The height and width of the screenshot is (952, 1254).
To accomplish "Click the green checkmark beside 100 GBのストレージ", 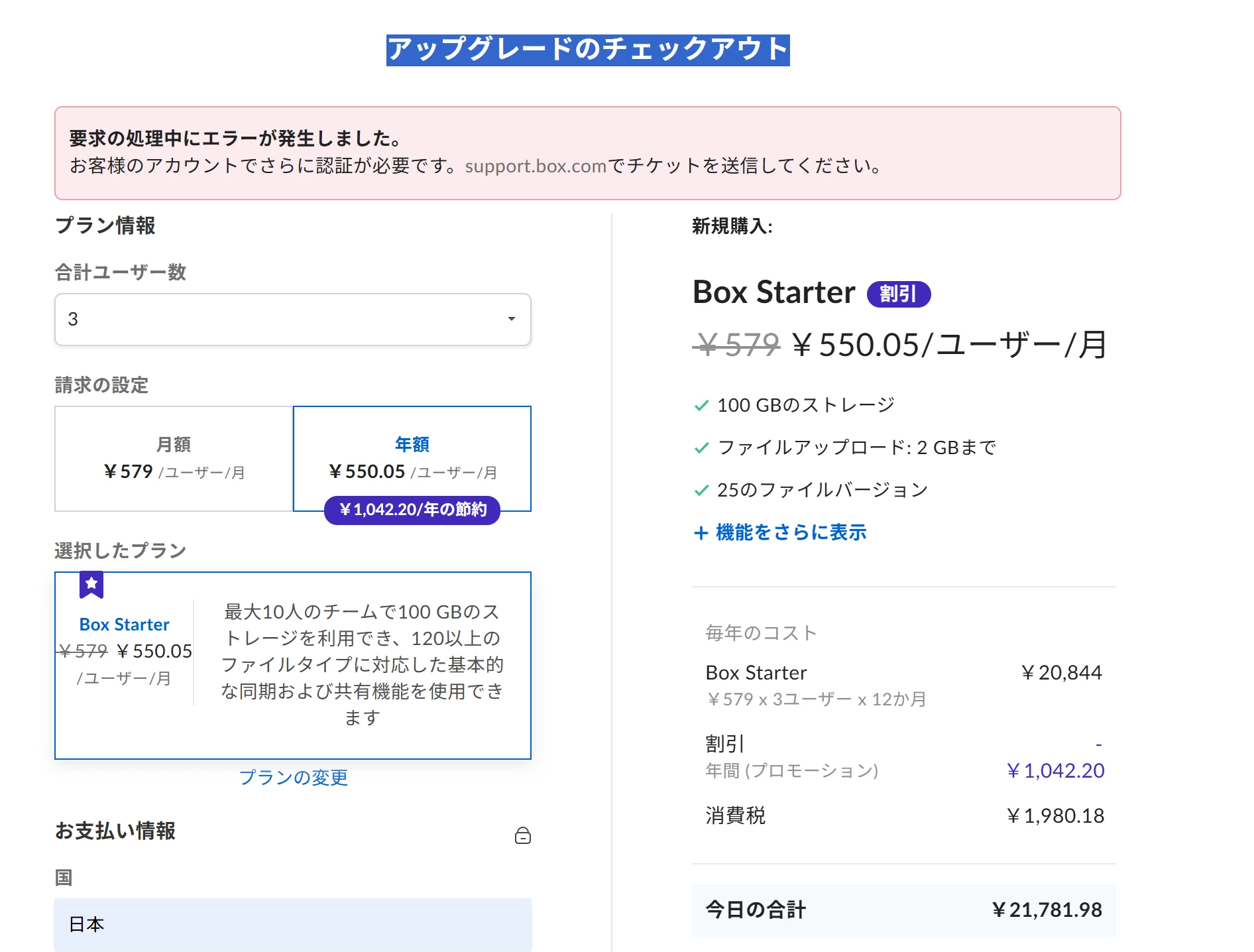I will point(701,406).
